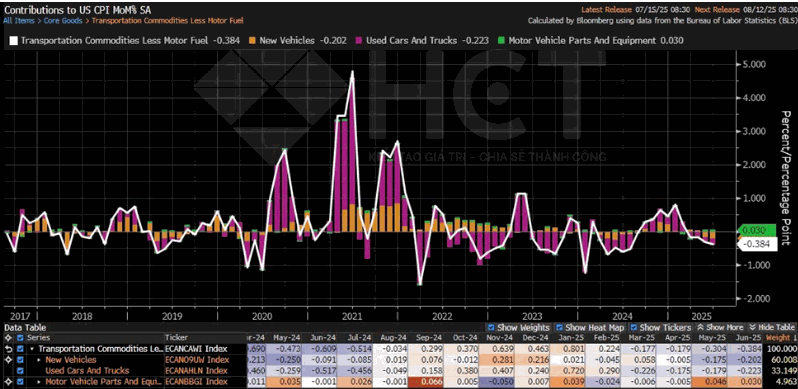This screenshot has height=389, width=798.
Task: Click the green 0.030 axis value tag
Action: click(756, 231)
